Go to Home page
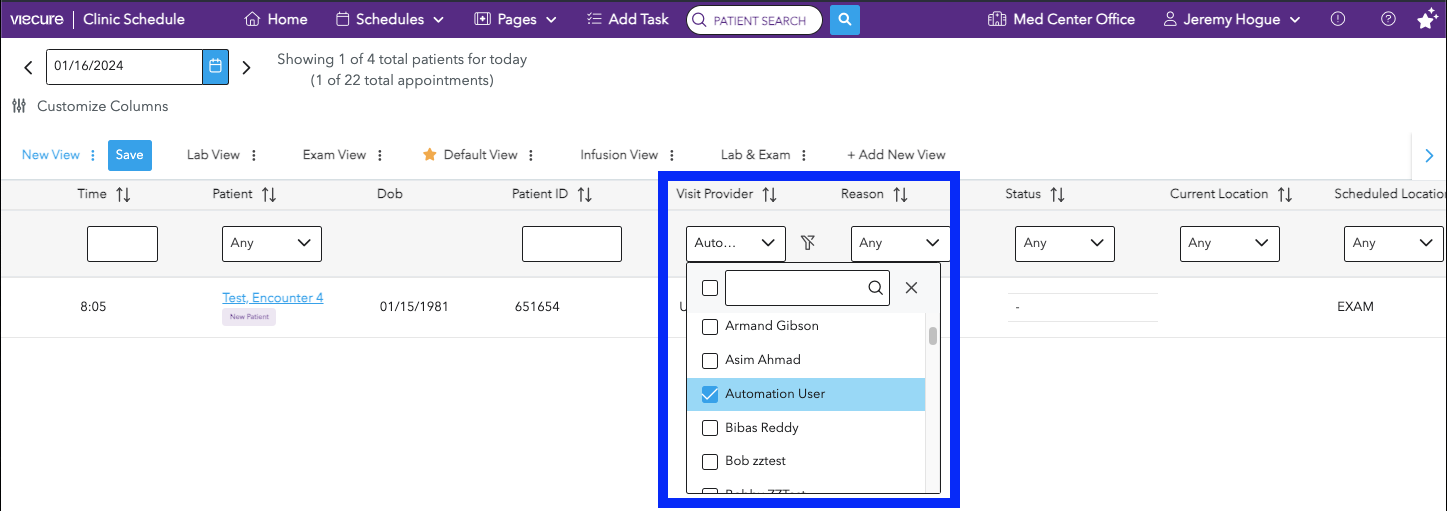1447x511 pixels. 276,19
